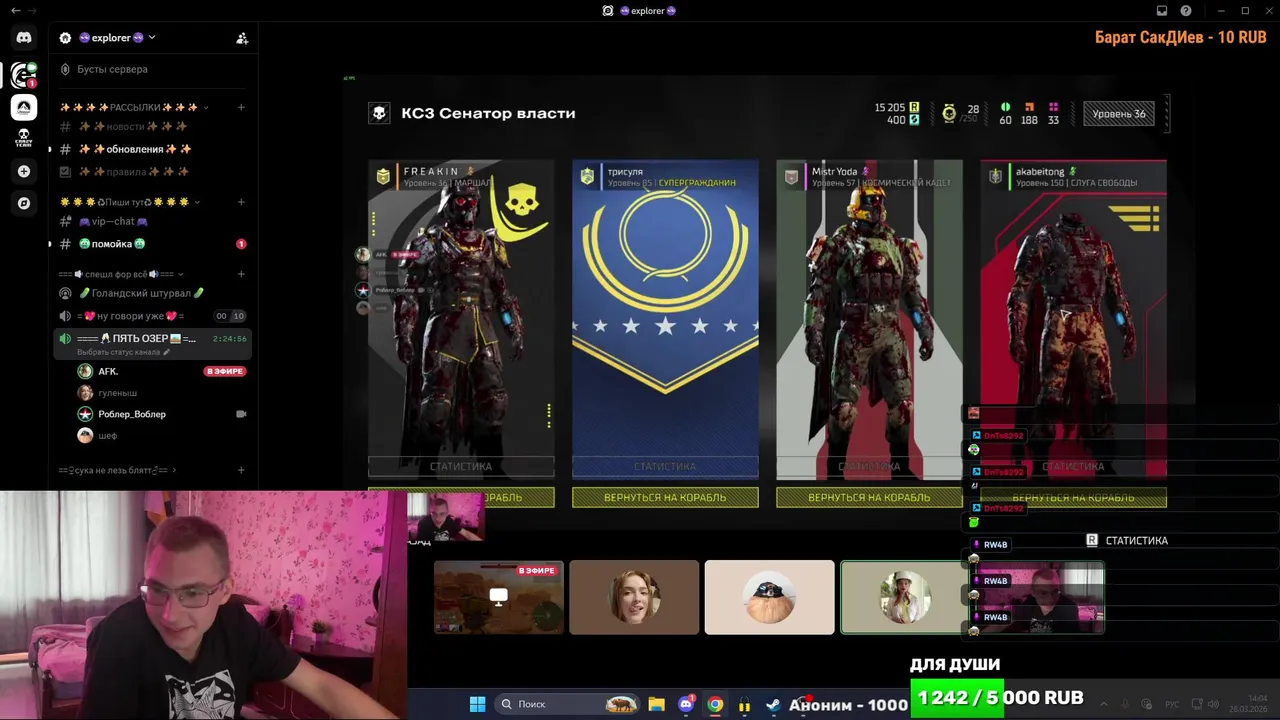The height and width of the screenshot is (720, 1280).
Task: Click ВЕРНУТЬСЯ НА КОРАБЛЬ under Mistr Yoda card
Action: pyautogui.click(x=869, y=497)
